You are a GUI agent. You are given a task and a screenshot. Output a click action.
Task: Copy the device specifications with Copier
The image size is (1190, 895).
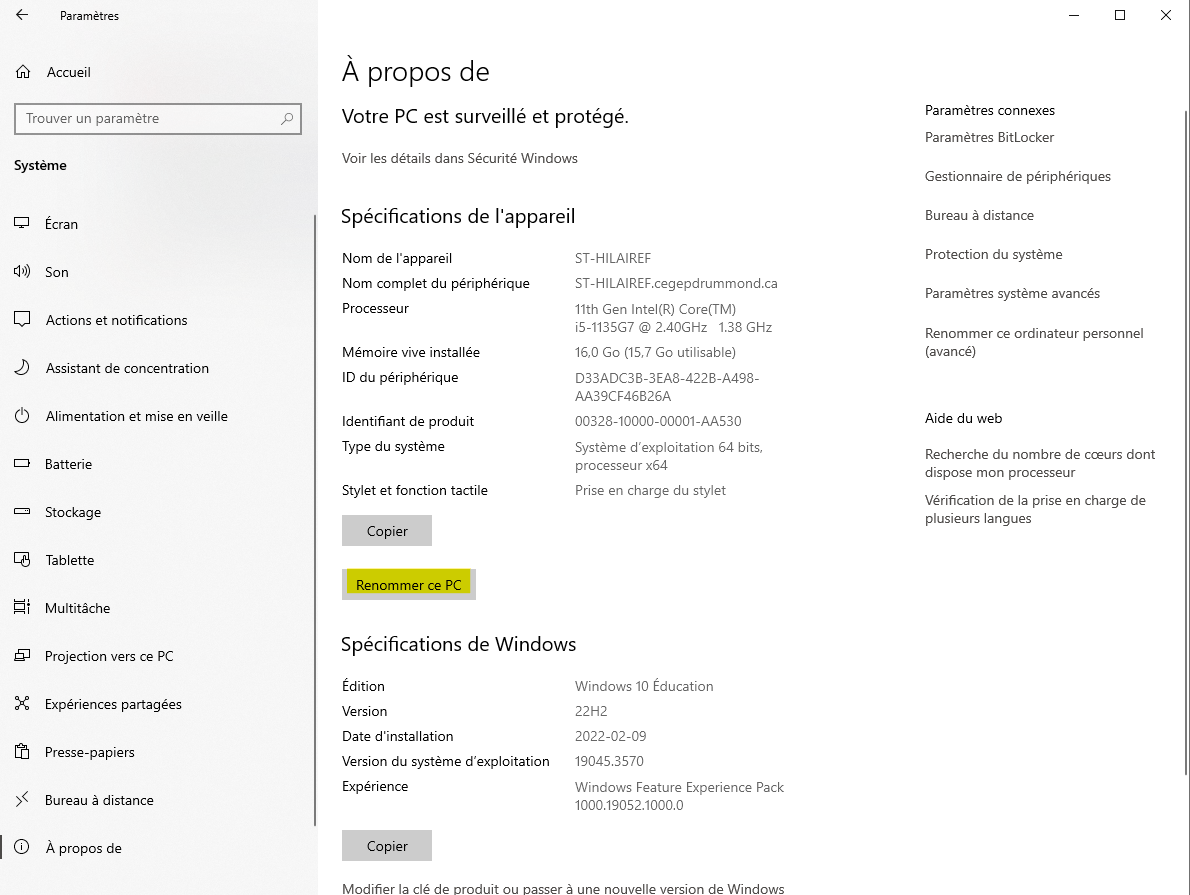coord(386,530)
